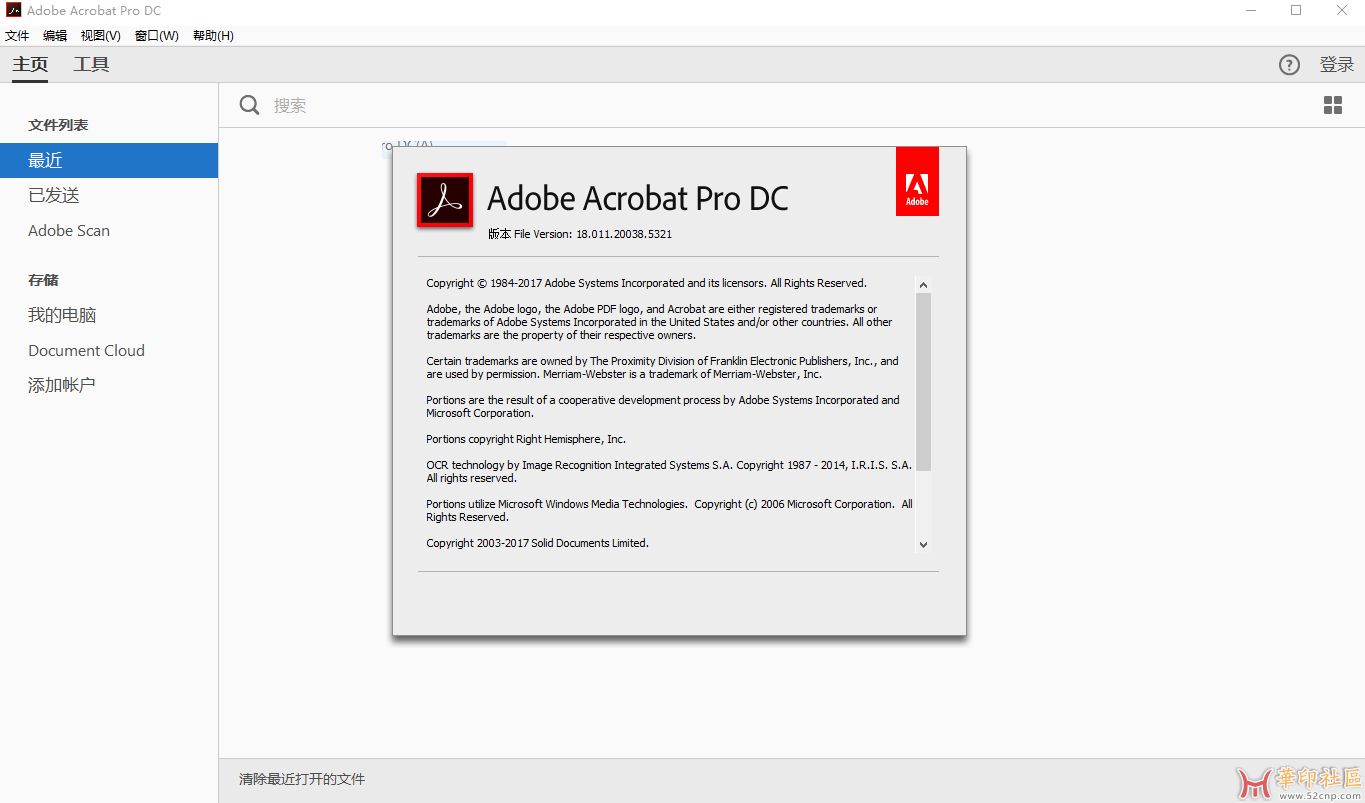Switch to the 主页 tab
The image size is (1365, 803).
[30, 65]
